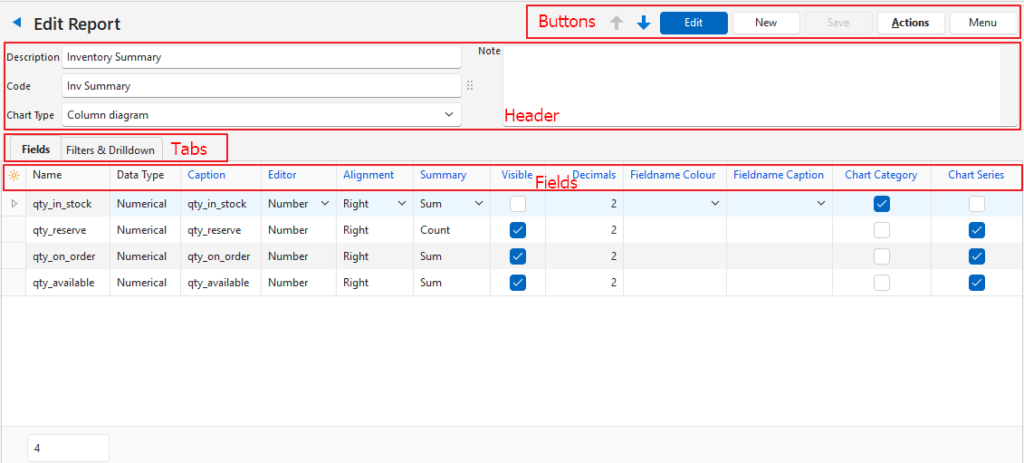Image resolution: width=1024 pixels, height=463 pixels.
Task: Open Editor dropdown for qty_in_stock
Action: (x=325, y=204)
